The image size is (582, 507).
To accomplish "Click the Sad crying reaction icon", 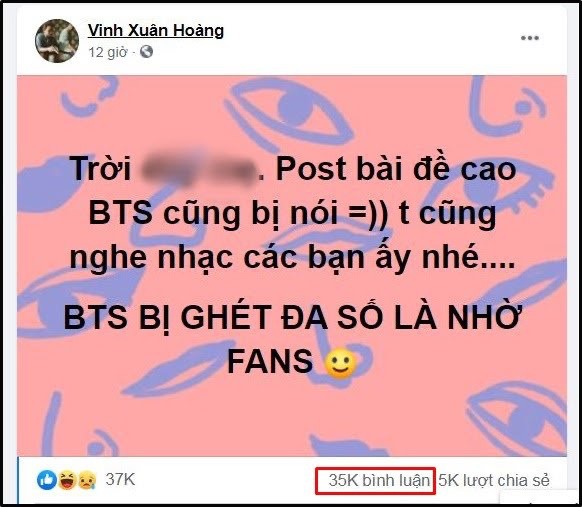I will (87, 480).
